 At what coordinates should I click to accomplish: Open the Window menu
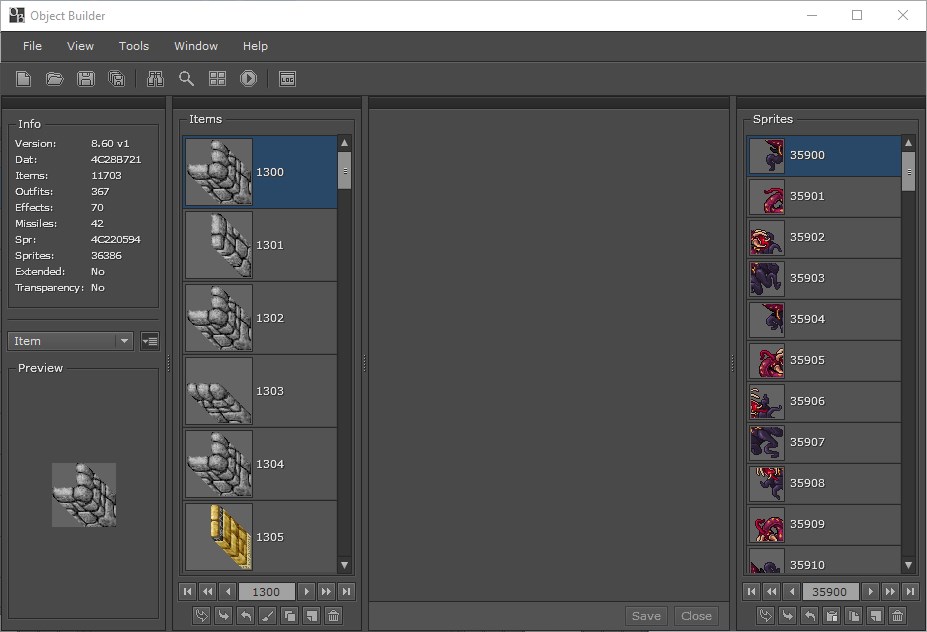[x=196, y=46]
